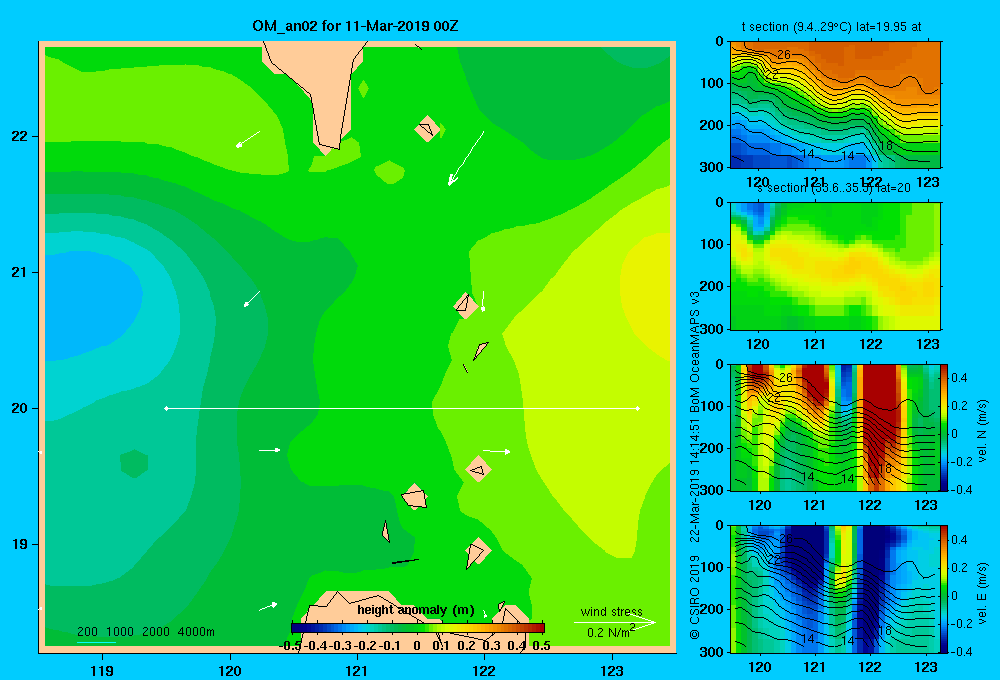Click the "-0.5" tick on height anomaly colorbar
This screenshot has width=1000, height=680.
coord(290,646)
